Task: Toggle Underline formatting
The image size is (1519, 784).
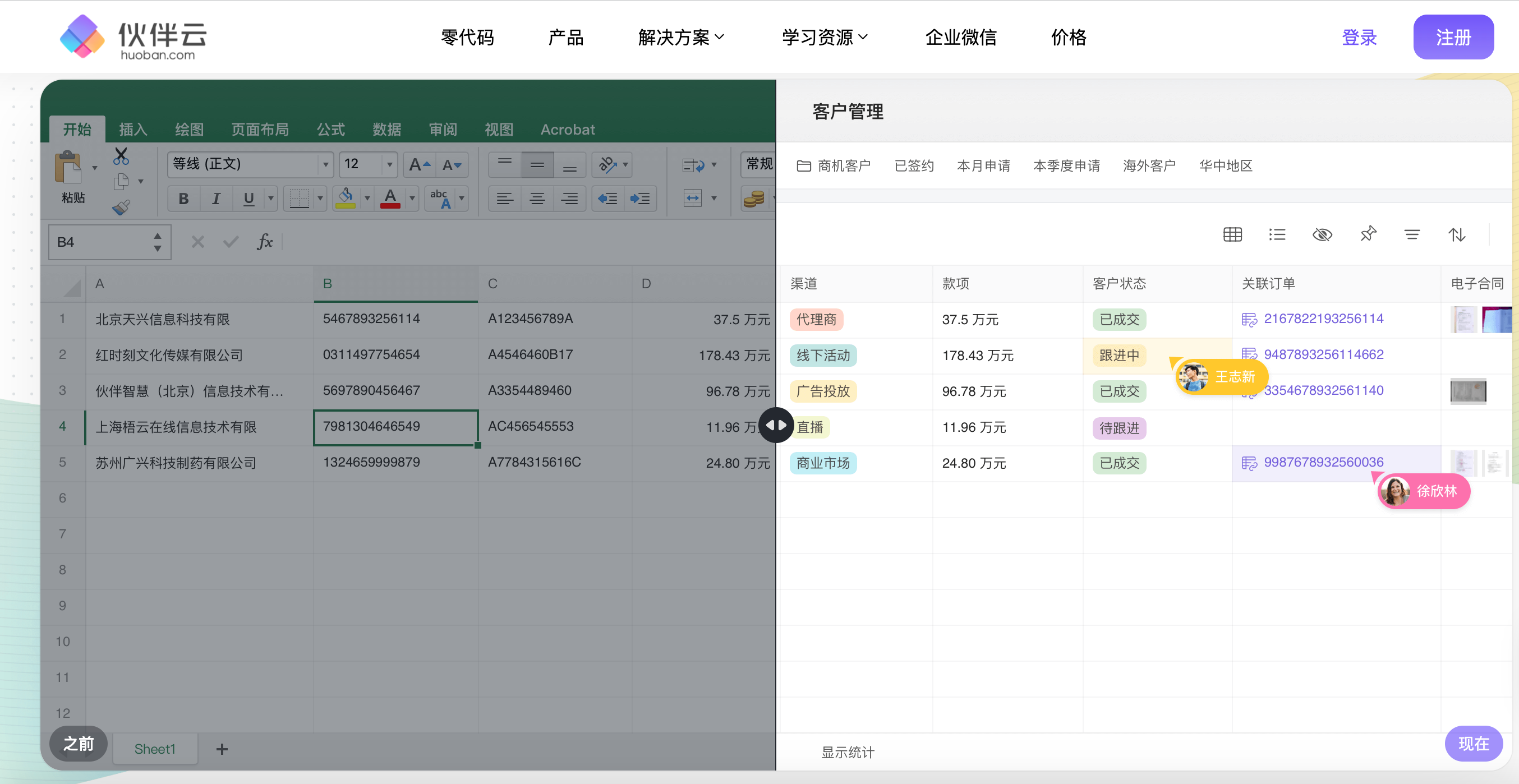Action: (x=248, y=199)
